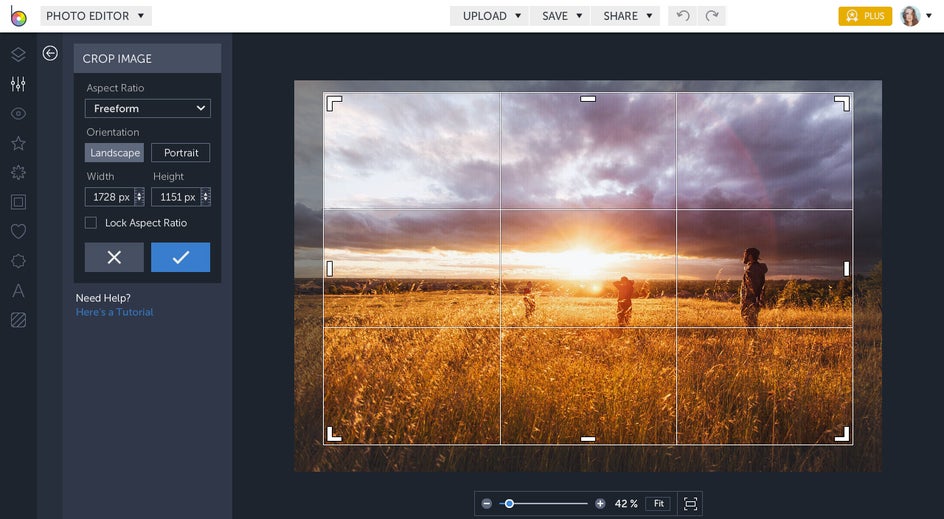Click the Fit zoom button

[x=659, y=503]
